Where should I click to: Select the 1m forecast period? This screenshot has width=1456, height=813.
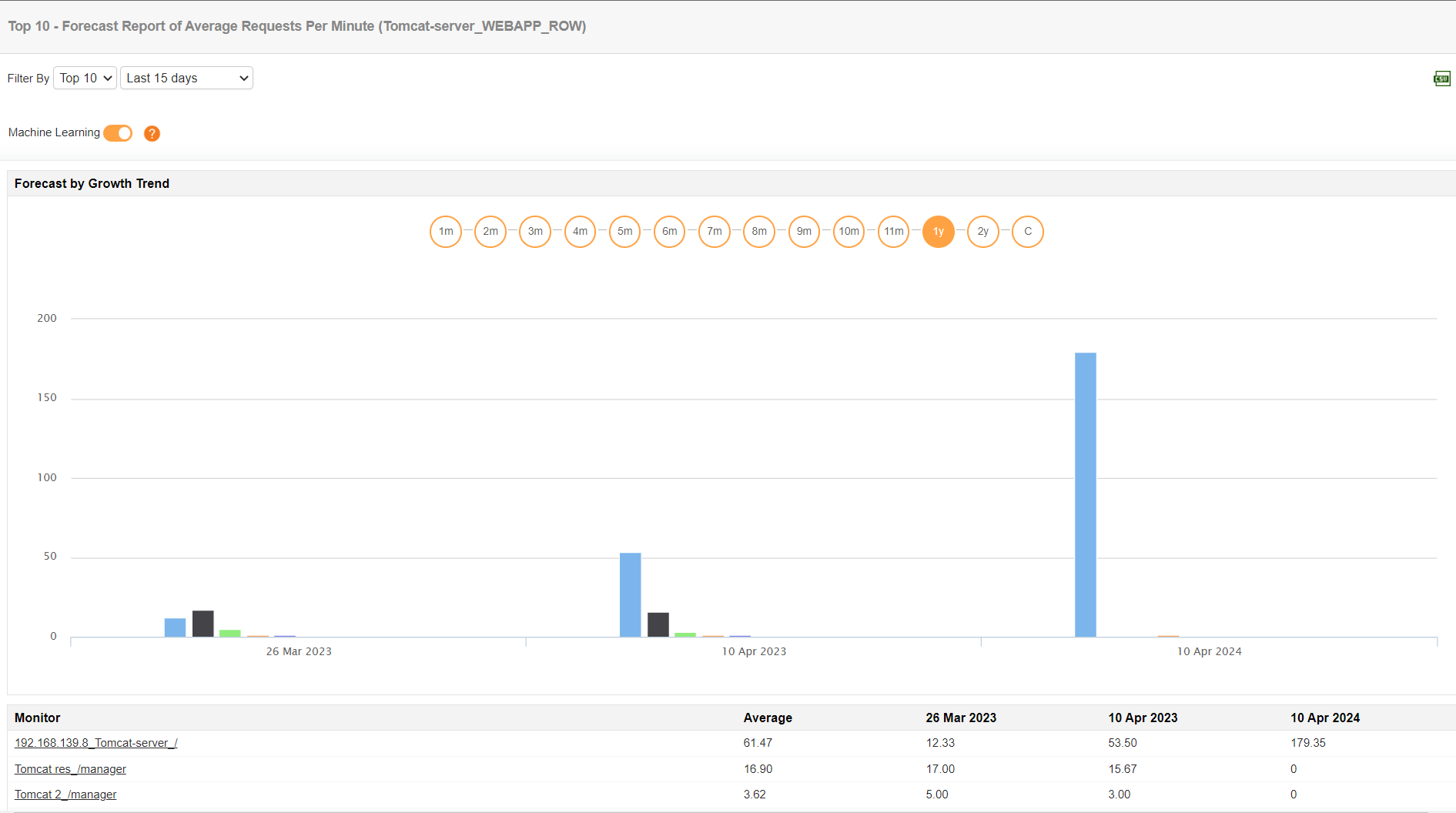446,231
